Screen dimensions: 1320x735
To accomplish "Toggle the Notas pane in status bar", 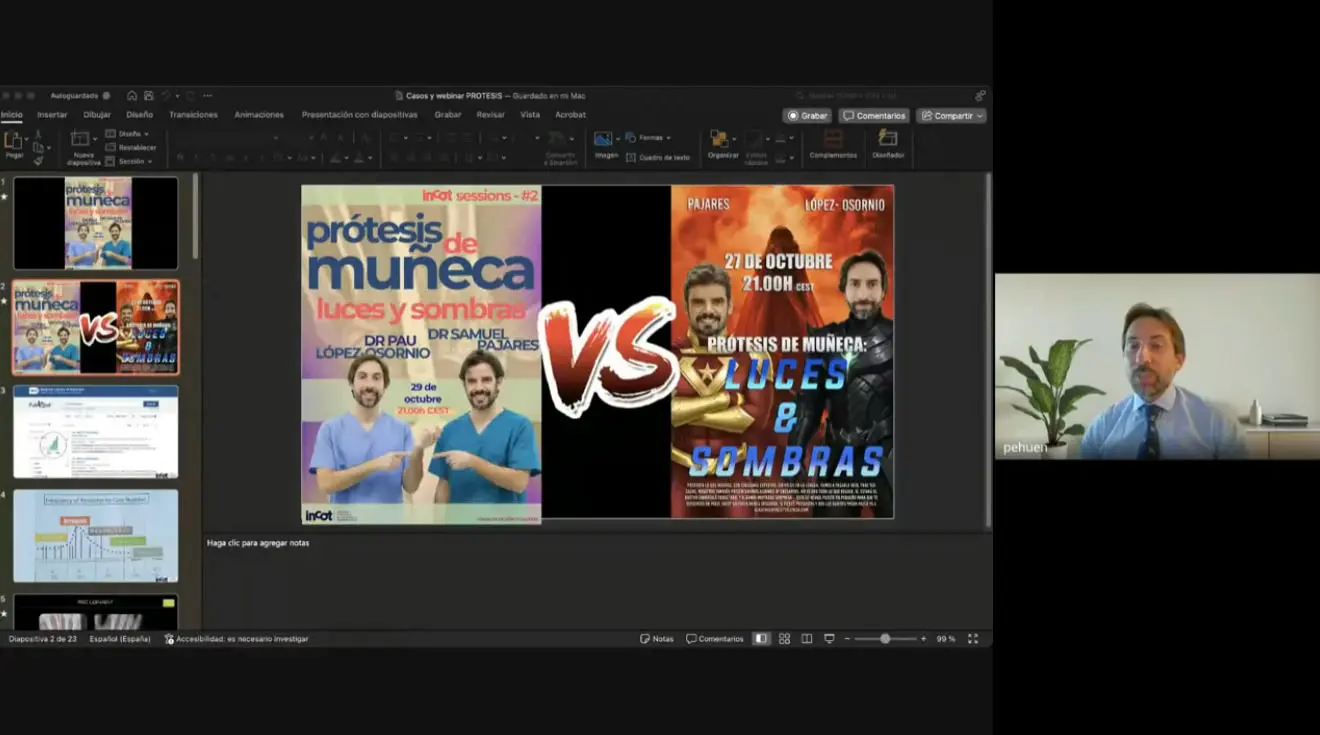I will [657, 639].
